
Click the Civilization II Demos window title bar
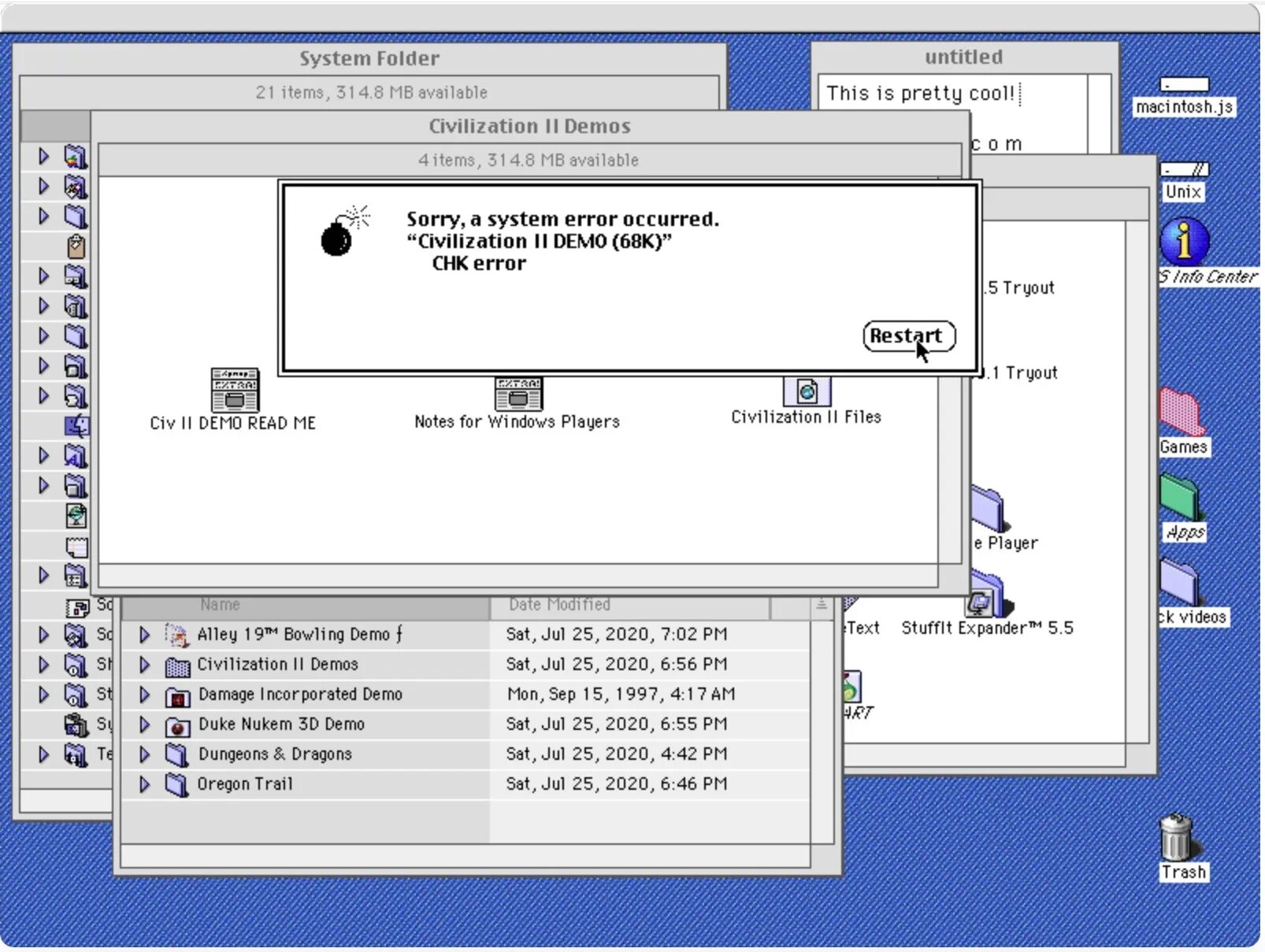[x=529, y=126]
